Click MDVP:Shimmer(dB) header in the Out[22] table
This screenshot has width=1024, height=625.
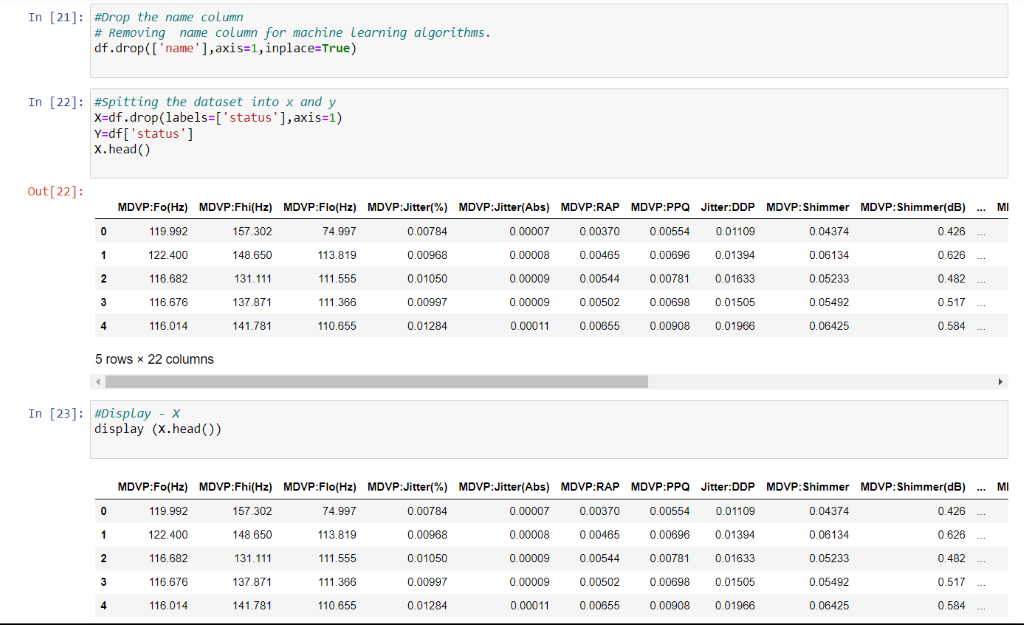click(912, 208)
